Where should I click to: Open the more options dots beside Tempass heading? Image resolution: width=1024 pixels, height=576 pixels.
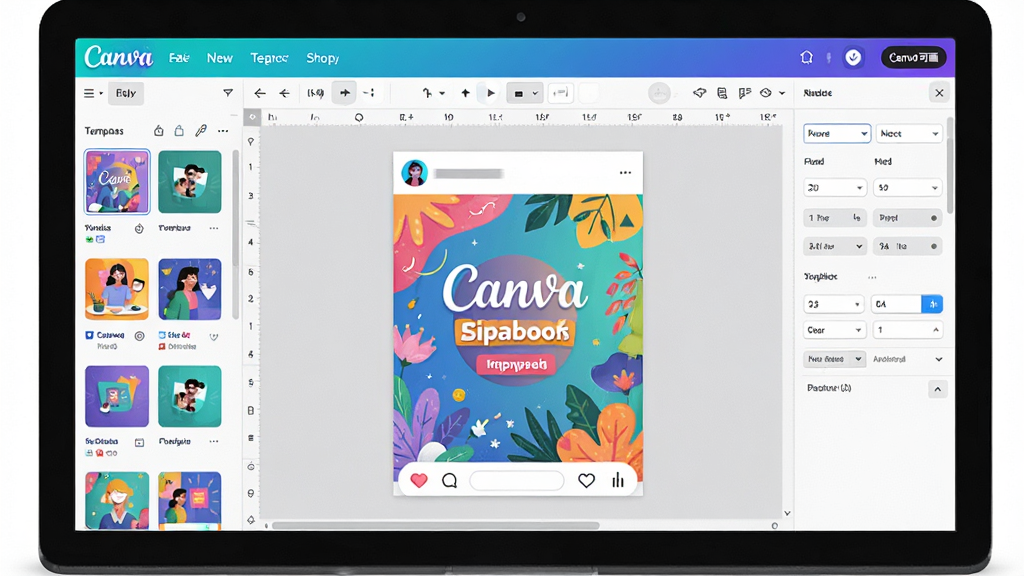[x=223, y=131]
